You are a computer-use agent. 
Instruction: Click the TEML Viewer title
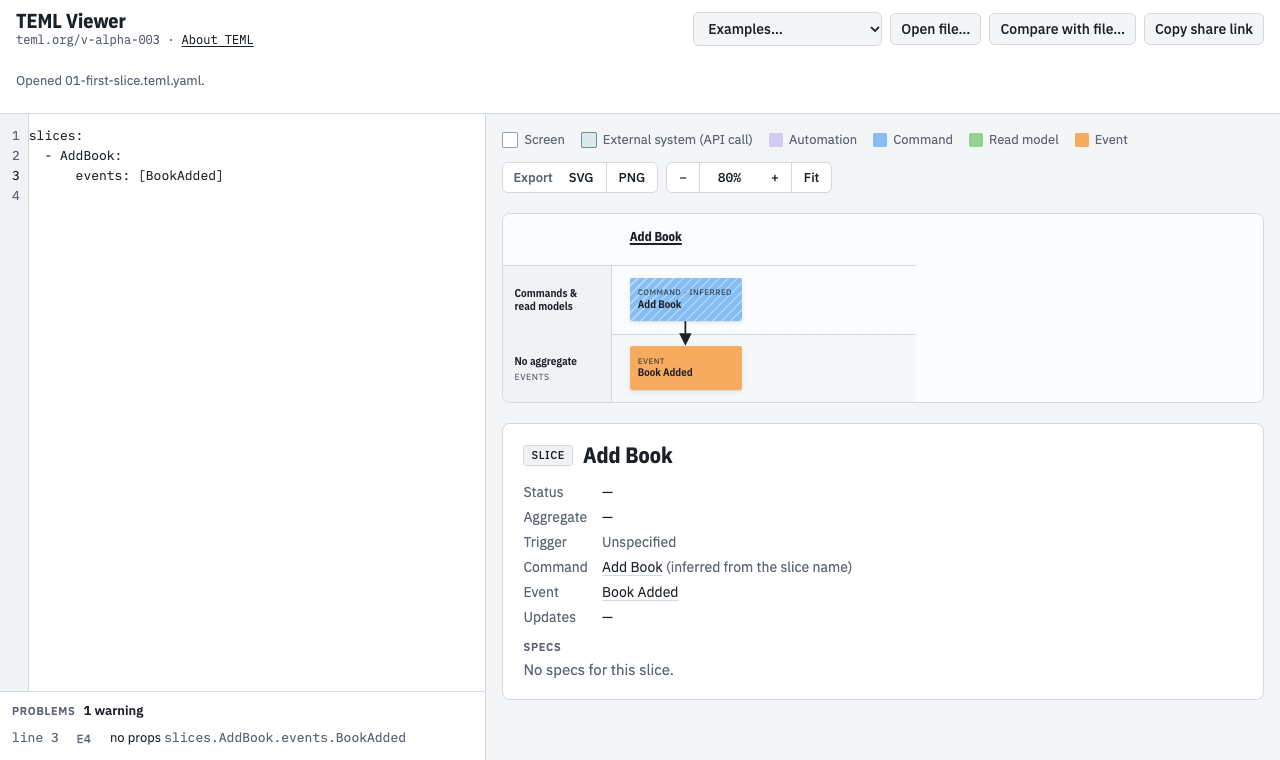click(71, 21)
